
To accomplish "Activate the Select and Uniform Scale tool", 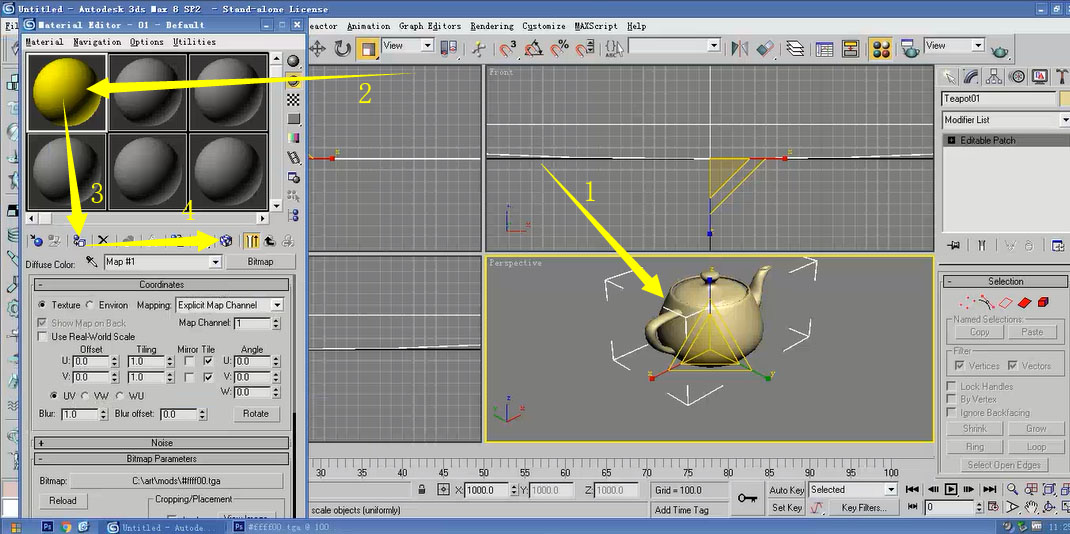I will [x=368, y=48].
